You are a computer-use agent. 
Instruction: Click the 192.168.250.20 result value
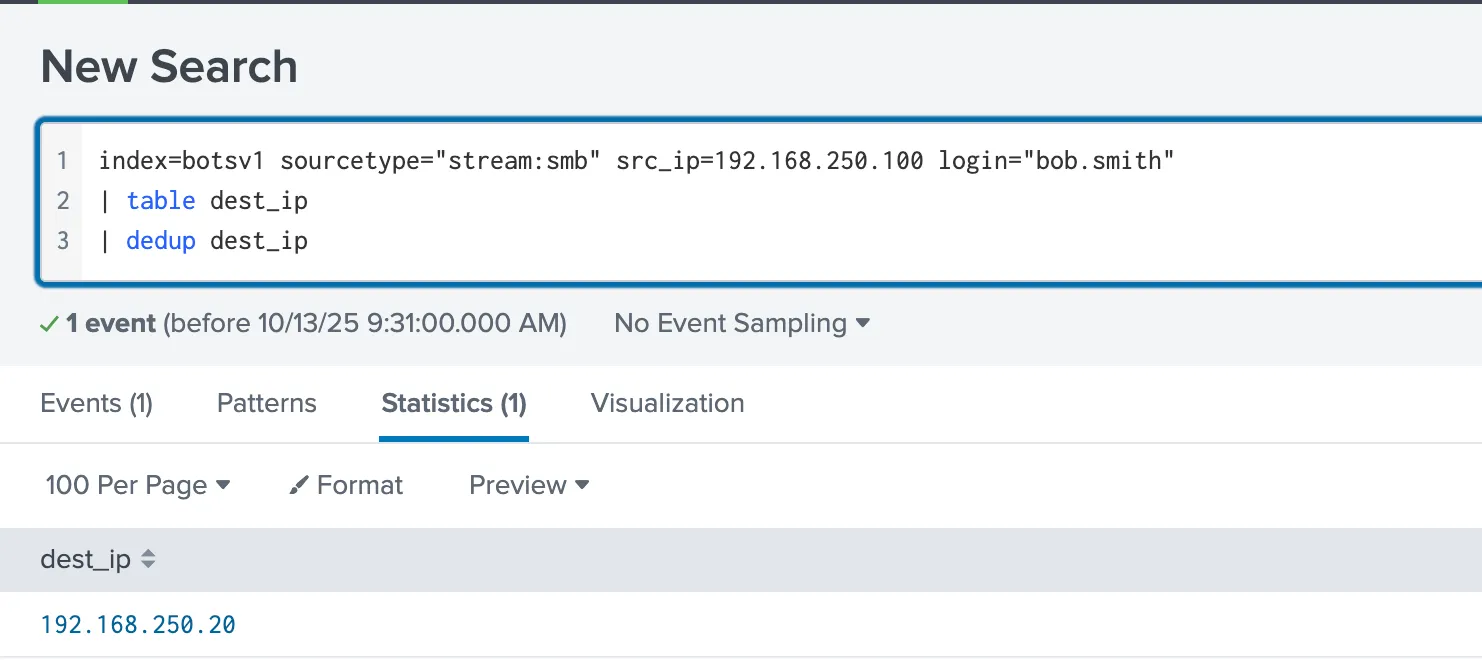pyautogui.click(x=138, y=625)
